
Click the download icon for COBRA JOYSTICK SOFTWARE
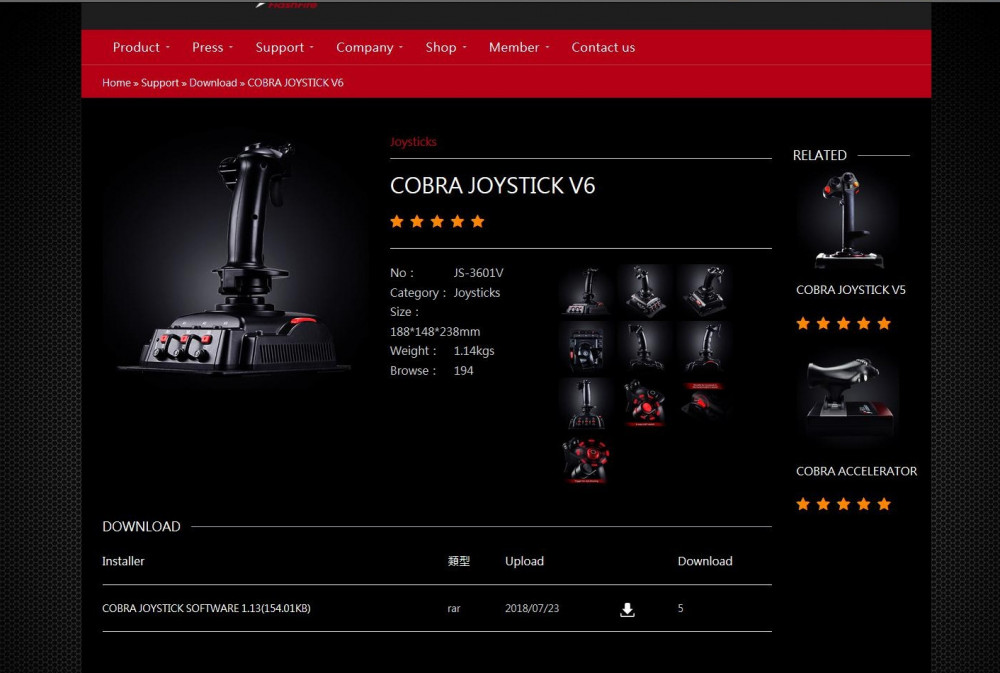pyautogui.click(x=627, y=608)
